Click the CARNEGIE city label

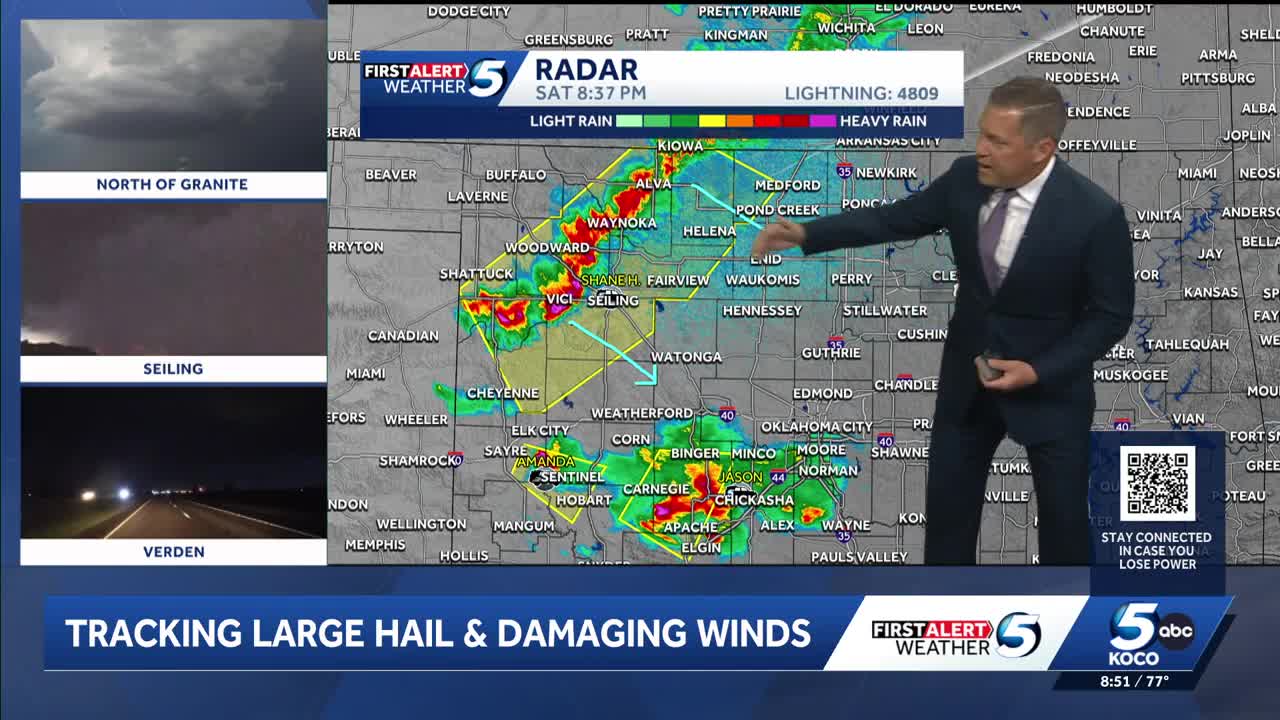656,489
